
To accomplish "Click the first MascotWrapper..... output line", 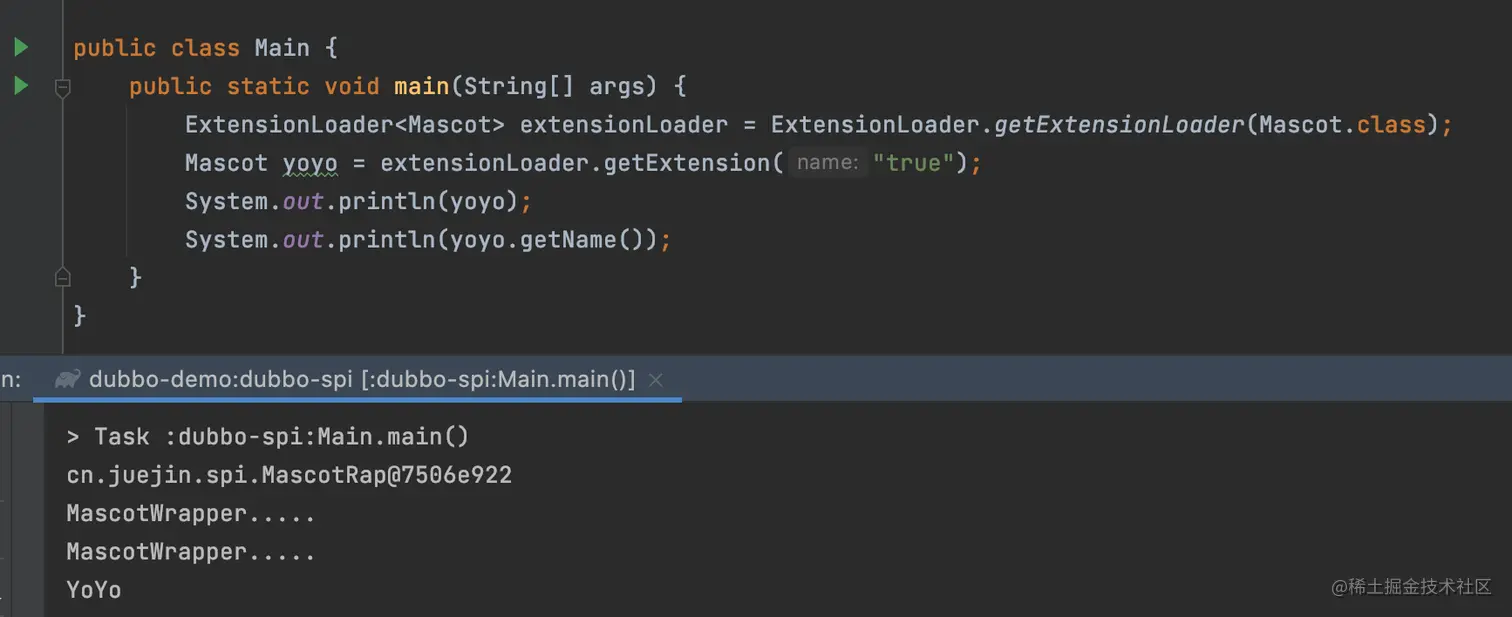I will pyautogui.click(x=191, y=514).
